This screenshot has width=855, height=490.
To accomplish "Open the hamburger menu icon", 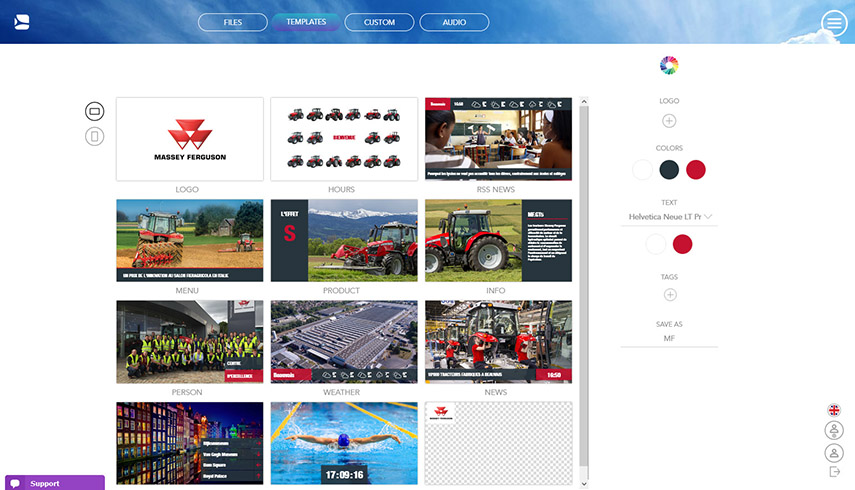I will (834, 23).
